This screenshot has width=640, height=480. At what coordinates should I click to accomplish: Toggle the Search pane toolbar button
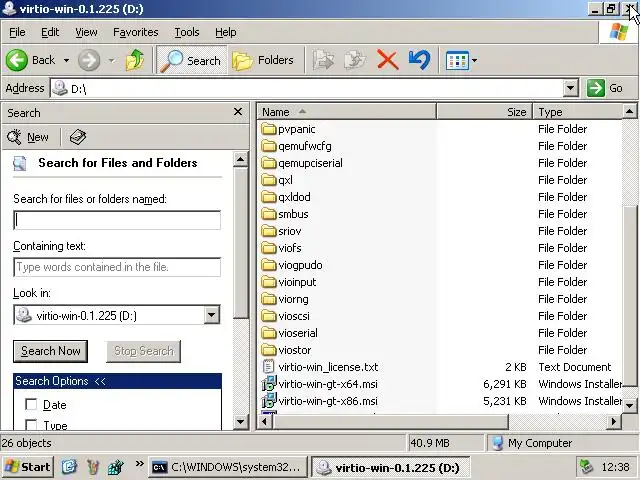click(191, 60)
